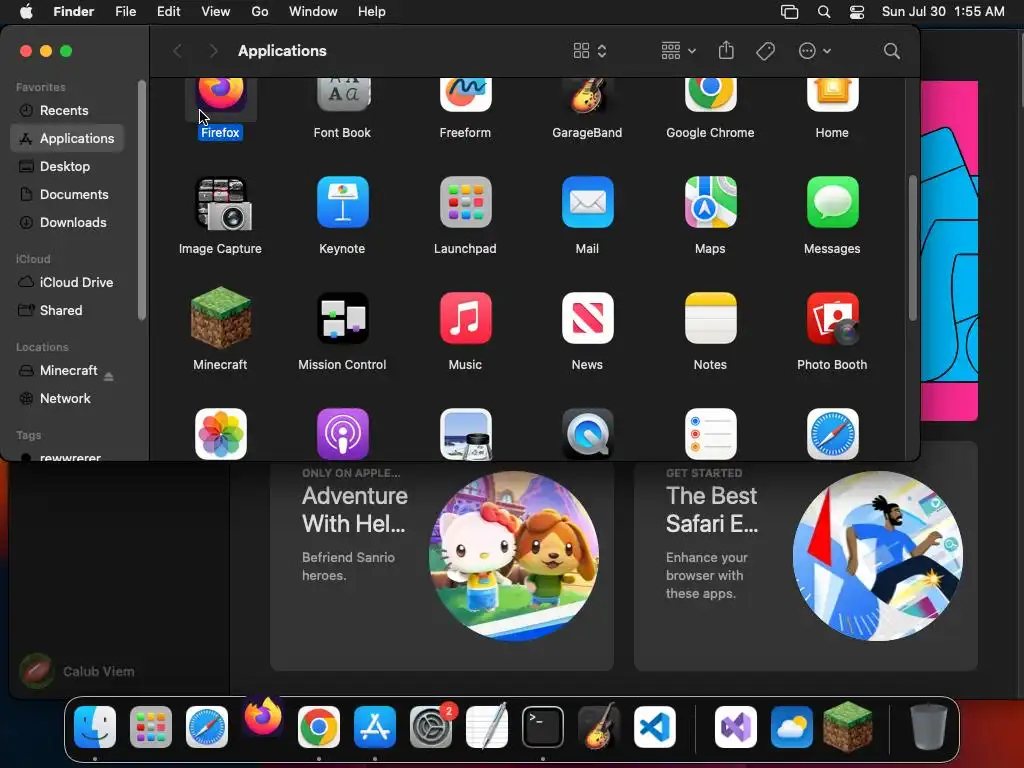Click the Edit Tags toolbar icon
This screenshot has height=768, width=1024.
[765, 51]
